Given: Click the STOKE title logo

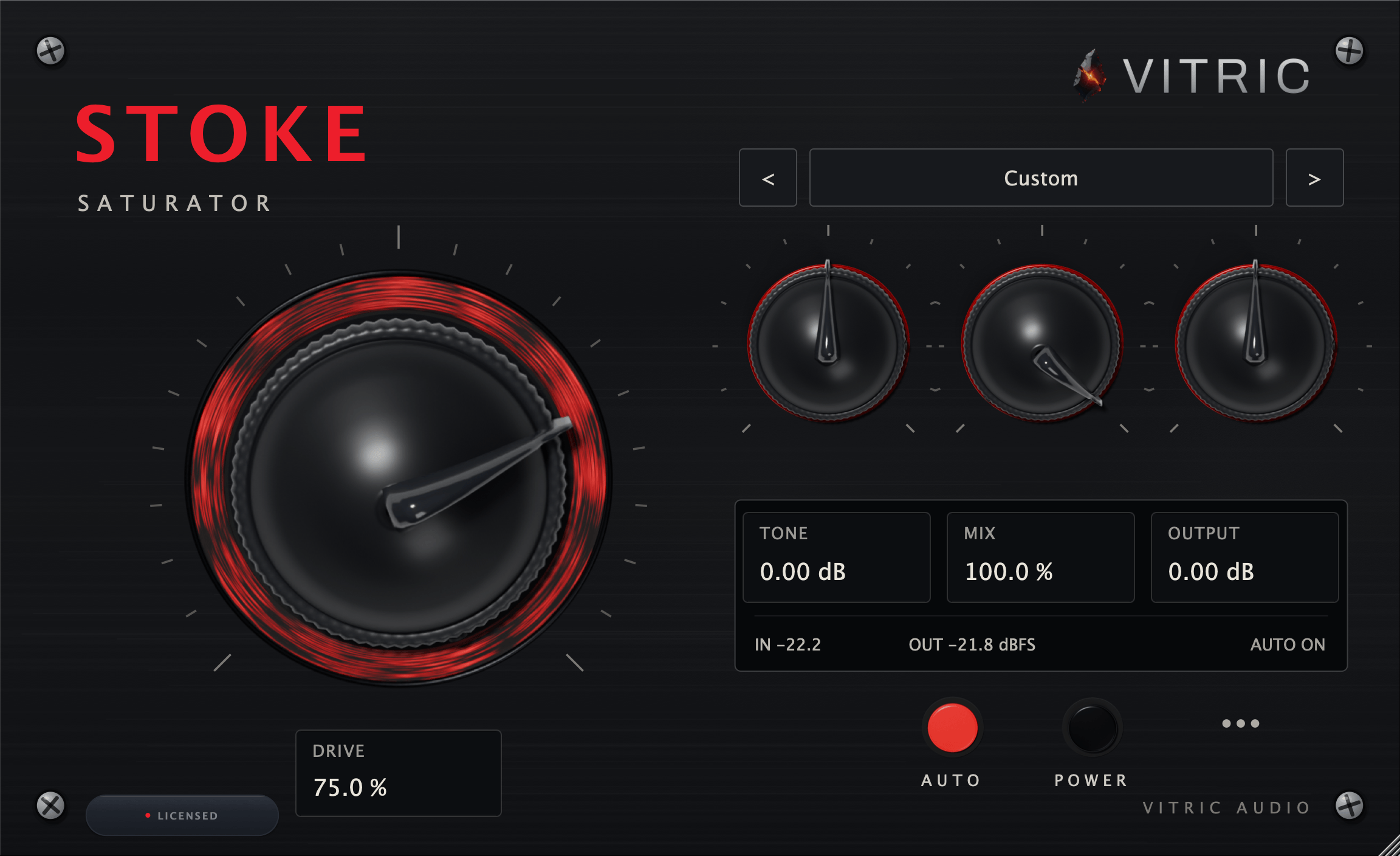Looking at the screenshot, I should (222, 134).
